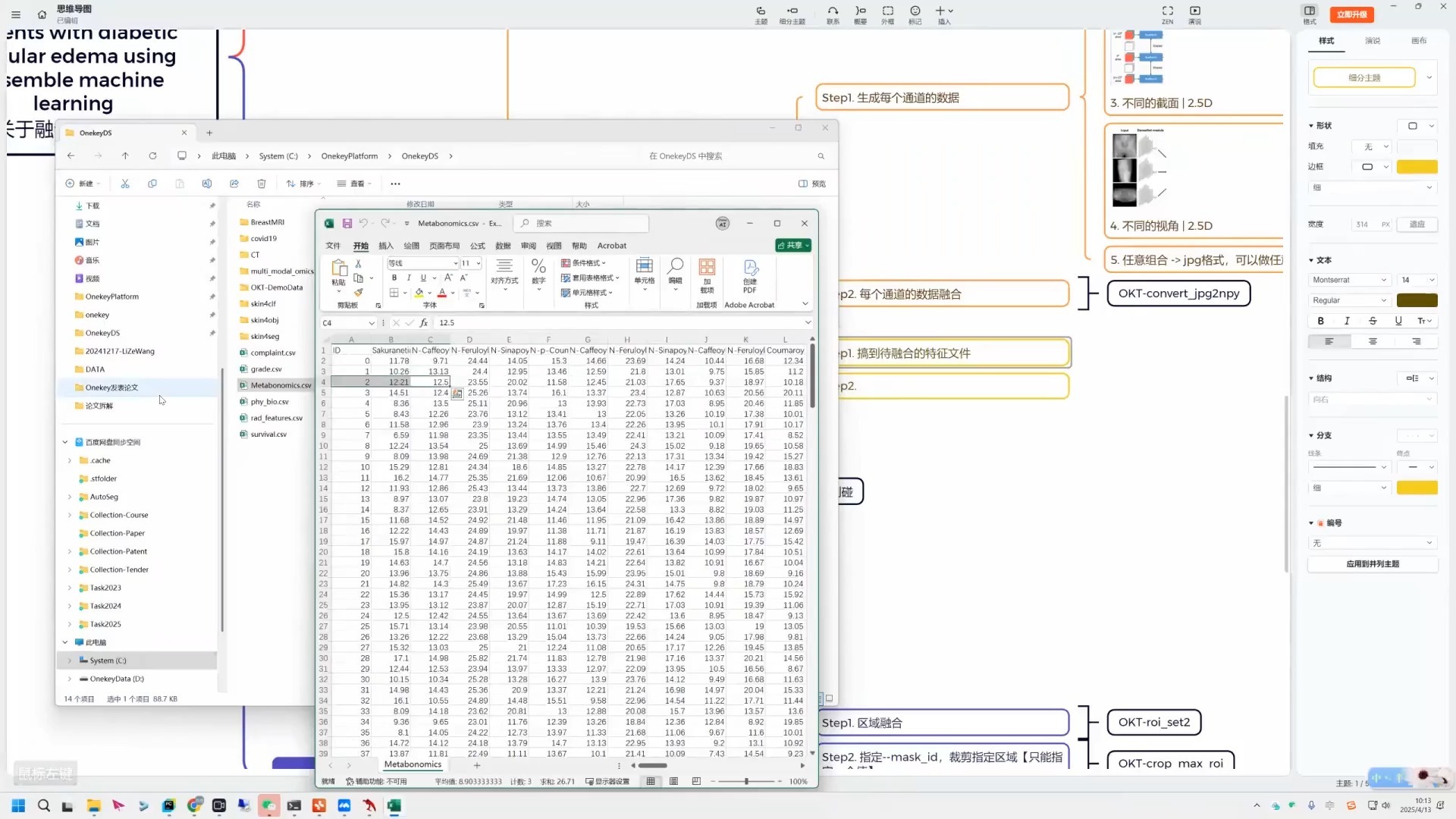
Task: Toggle underline in mind map text panel
Action: [x=1398, y=321]
